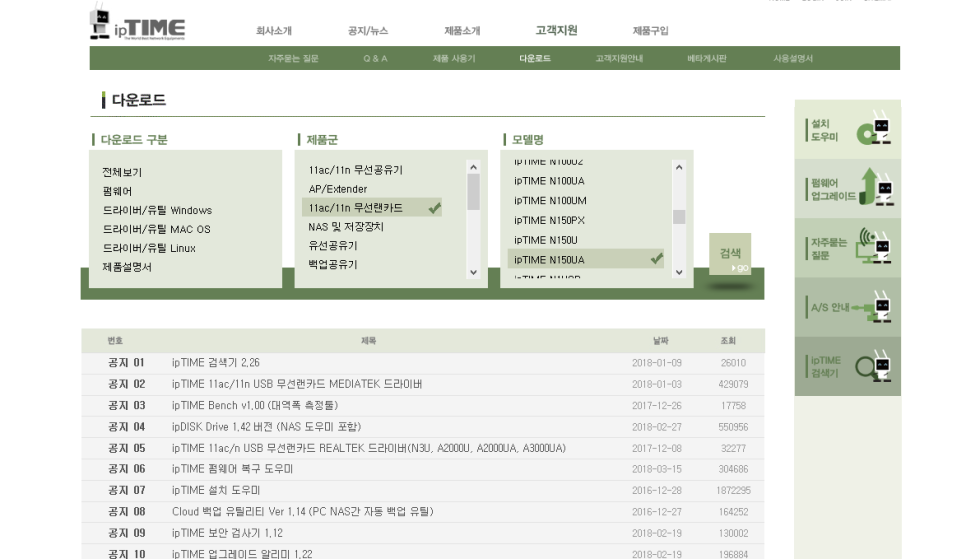Open notice ipTIME 보안 검사기 1.12
The width and height of the screenshot is (966, 559).
pyautogui.click(x=227, y=533)
